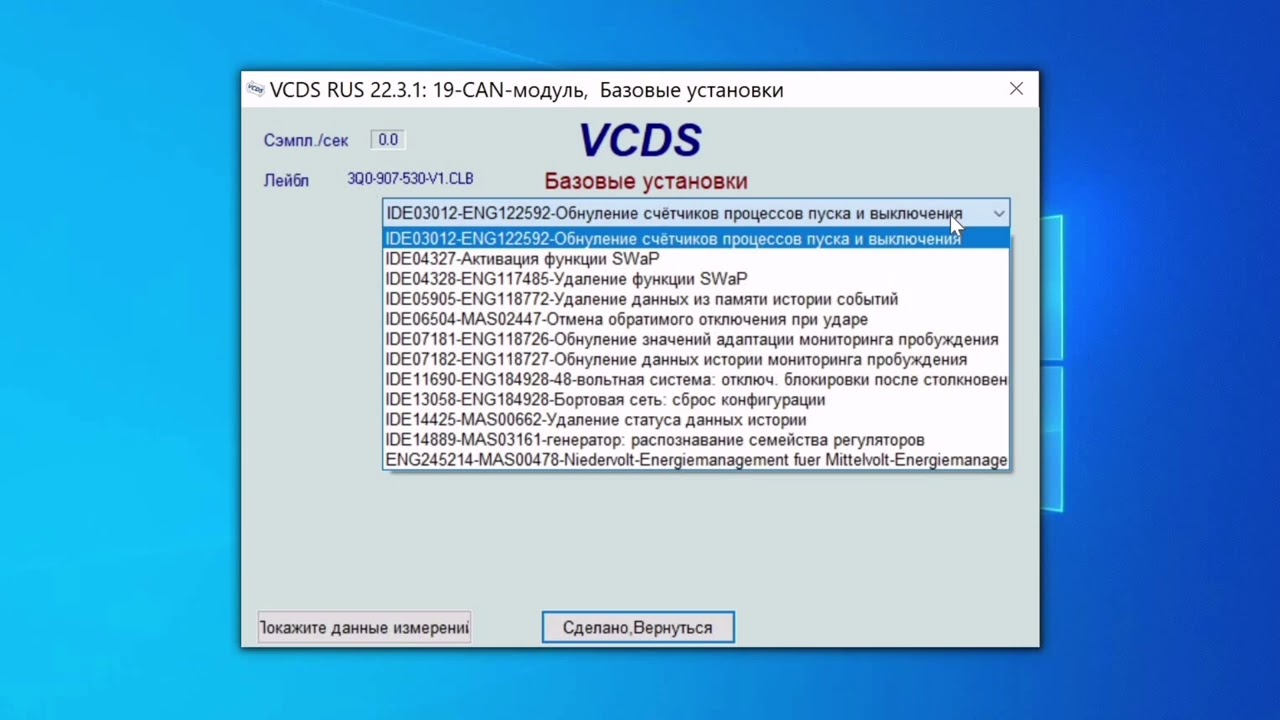Click the 'Базовые установки' red heading
Screen dimensions: 1280x720
point(646,181)
